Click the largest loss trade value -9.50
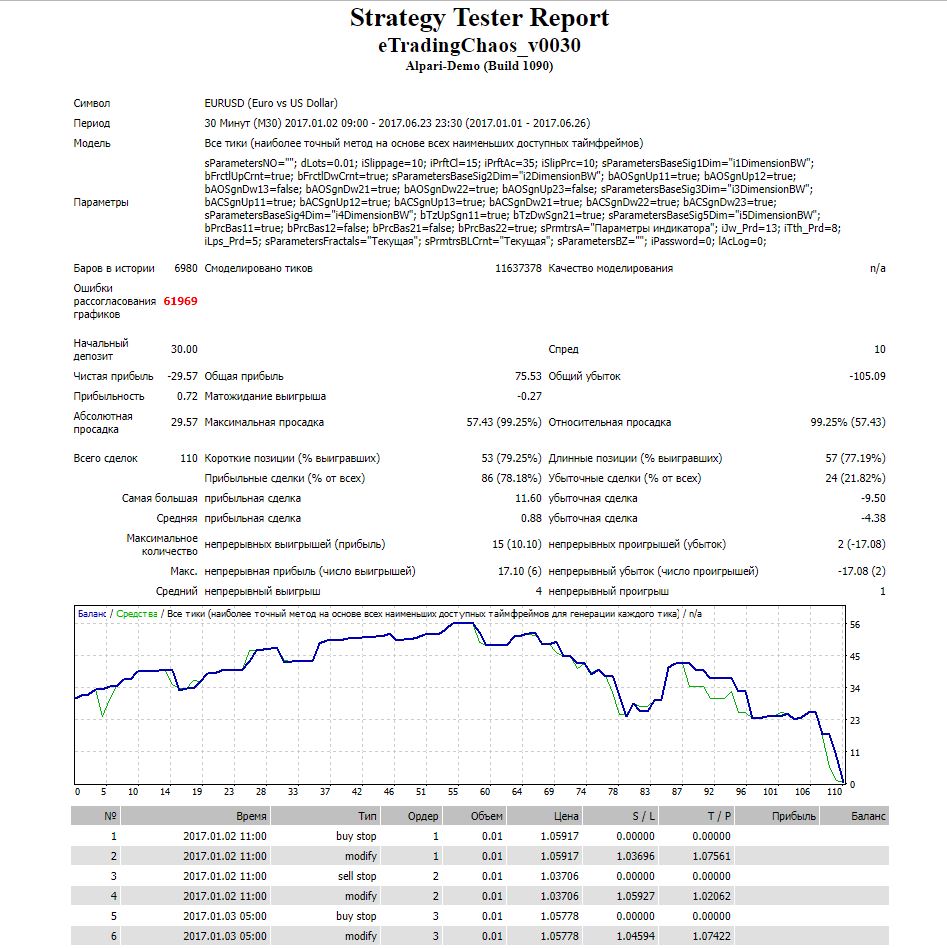The width and height of the screenshot is (947, 948). click(x=873, y=498)
